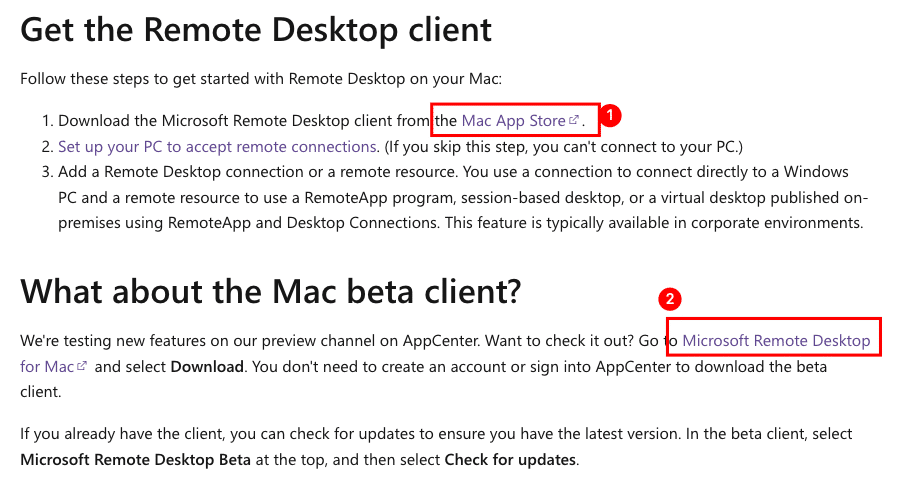Screen dimensions: 904x497
Task: Click bold Microsoft Remote Desktop Beta text
Action: [135, 460]
